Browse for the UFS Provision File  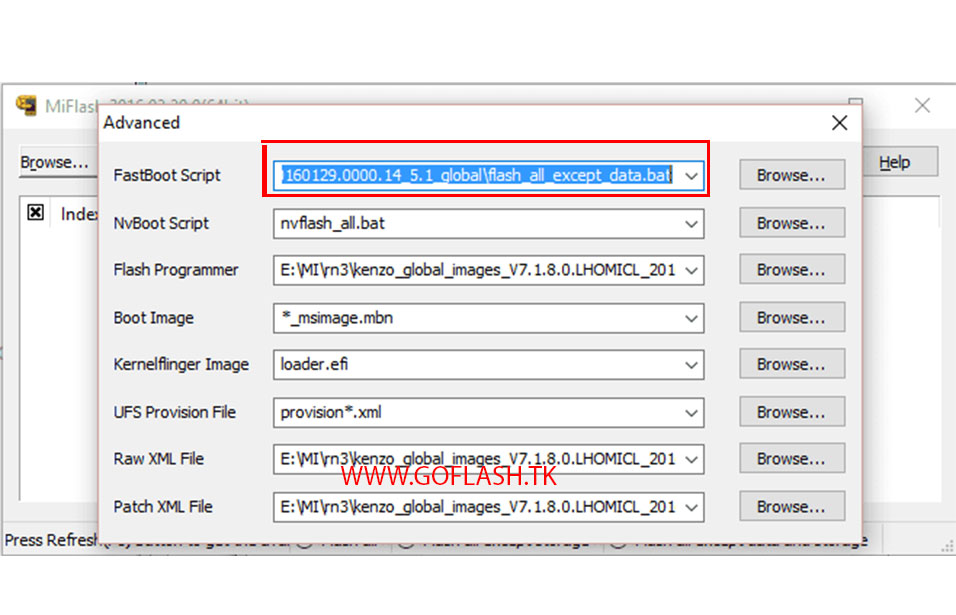[791, 412]
